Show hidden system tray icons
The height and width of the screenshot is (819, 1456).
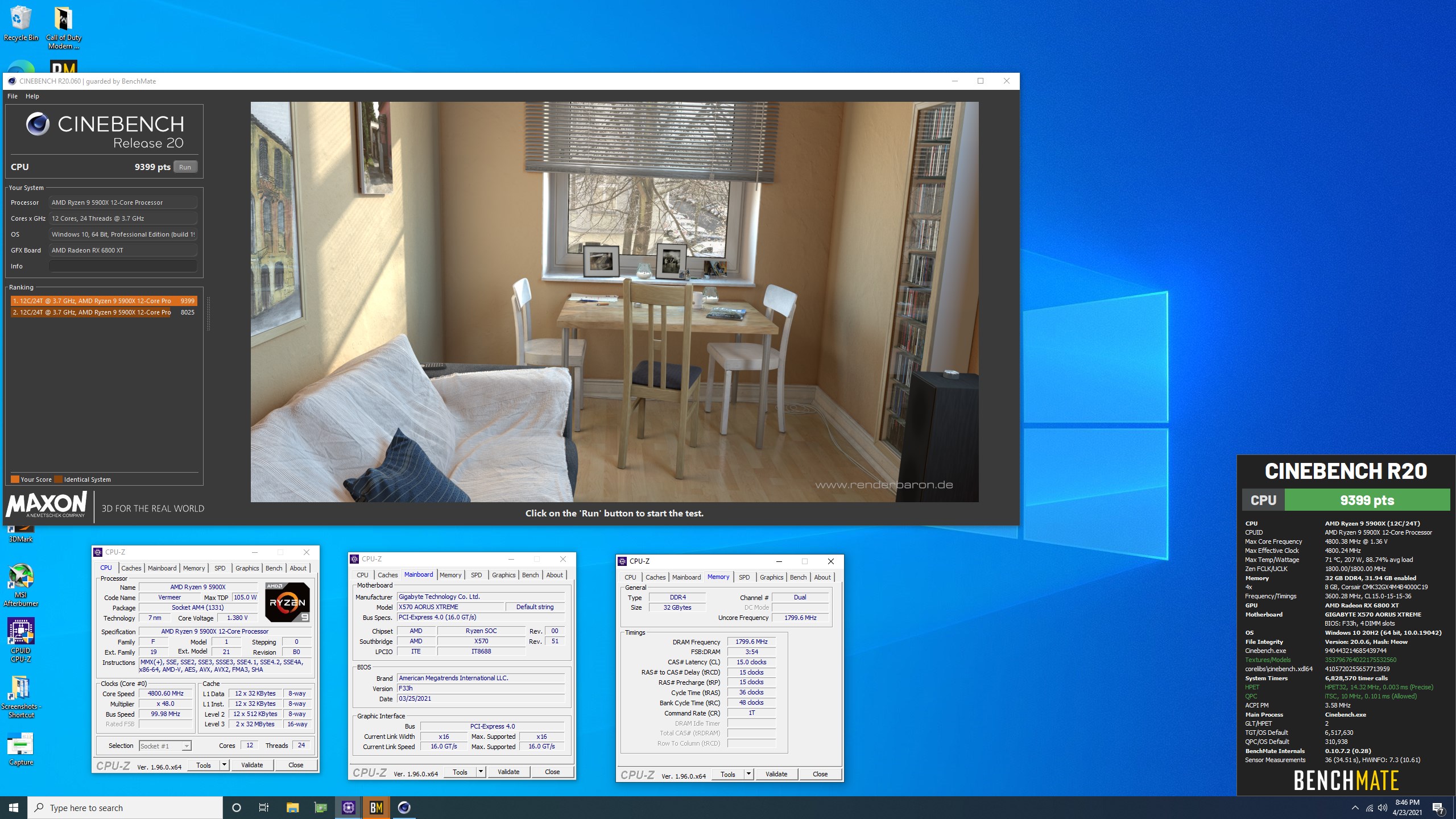[x=1355, y=808]
